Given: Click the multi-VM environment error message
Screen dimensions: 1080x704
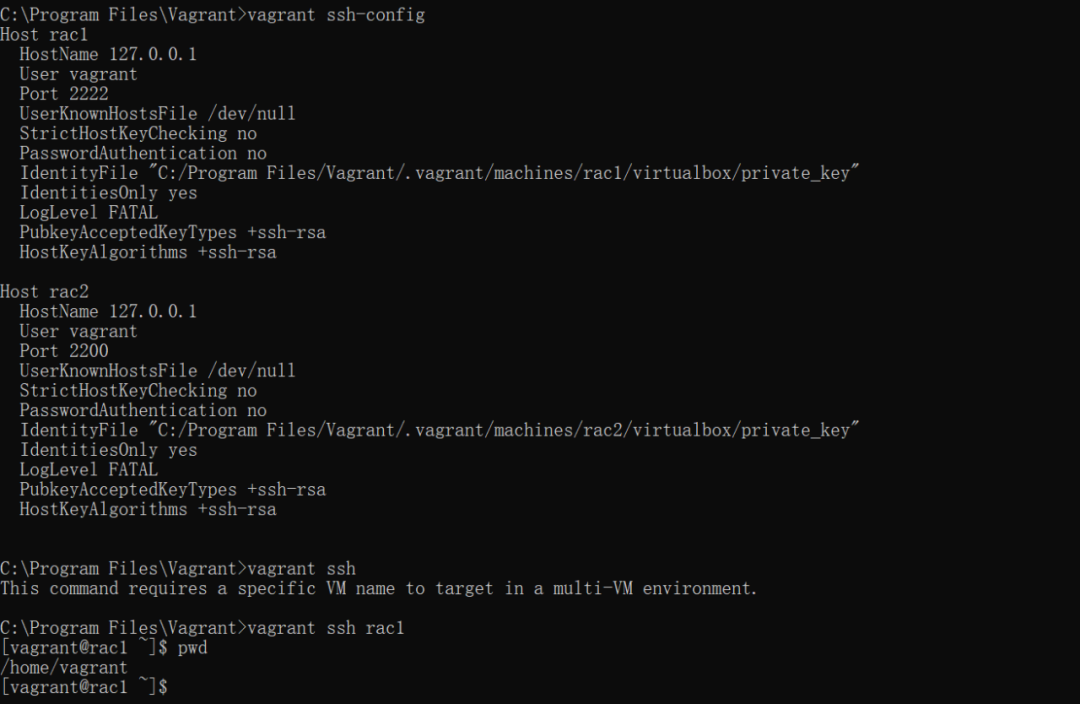Looking at the screenshot, I should click(378, 588).
